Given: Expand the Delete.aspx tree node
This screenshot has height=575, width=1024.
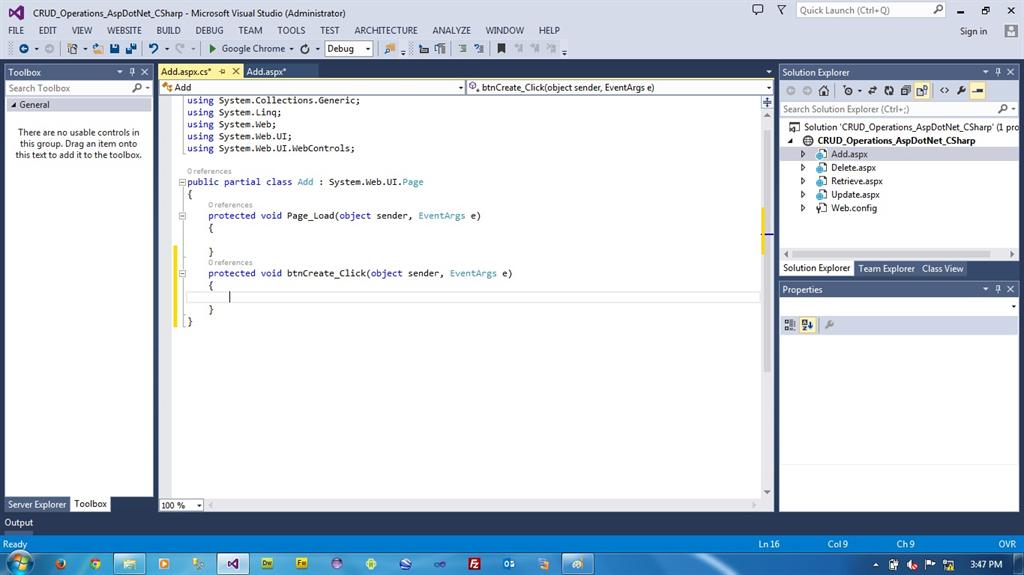Looking at the screenshot, I should pyautogui.click(x=803, y=168).
